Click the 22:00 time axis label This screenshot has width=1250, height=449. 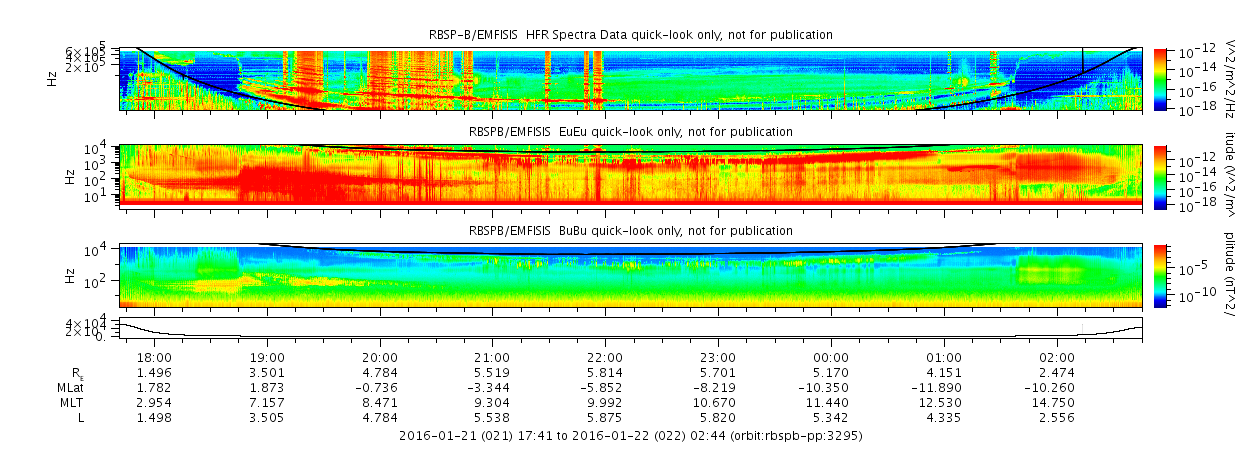[606, 358]
